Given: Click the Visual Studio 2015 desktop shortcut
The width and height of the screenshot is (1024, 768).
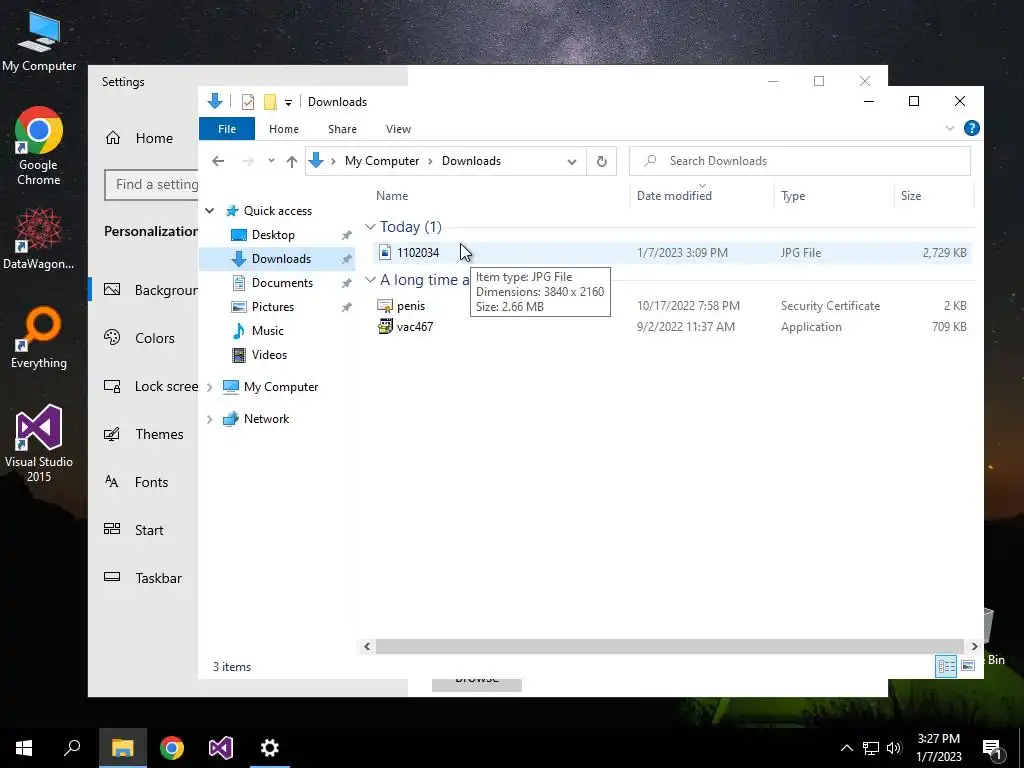Looking at the screenshot, I should [39, 443].
